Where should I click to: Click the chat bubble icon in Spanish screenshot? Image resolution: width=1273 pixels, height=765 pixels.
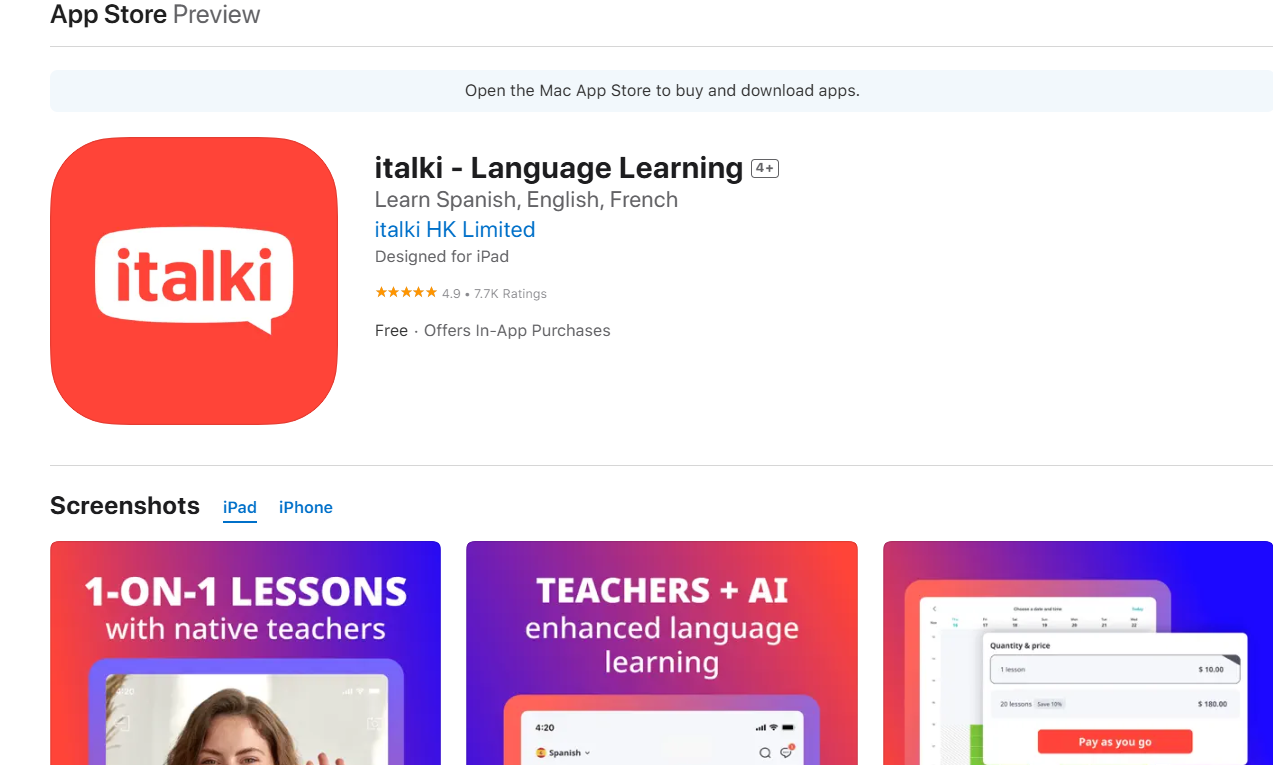pos(786,752)
